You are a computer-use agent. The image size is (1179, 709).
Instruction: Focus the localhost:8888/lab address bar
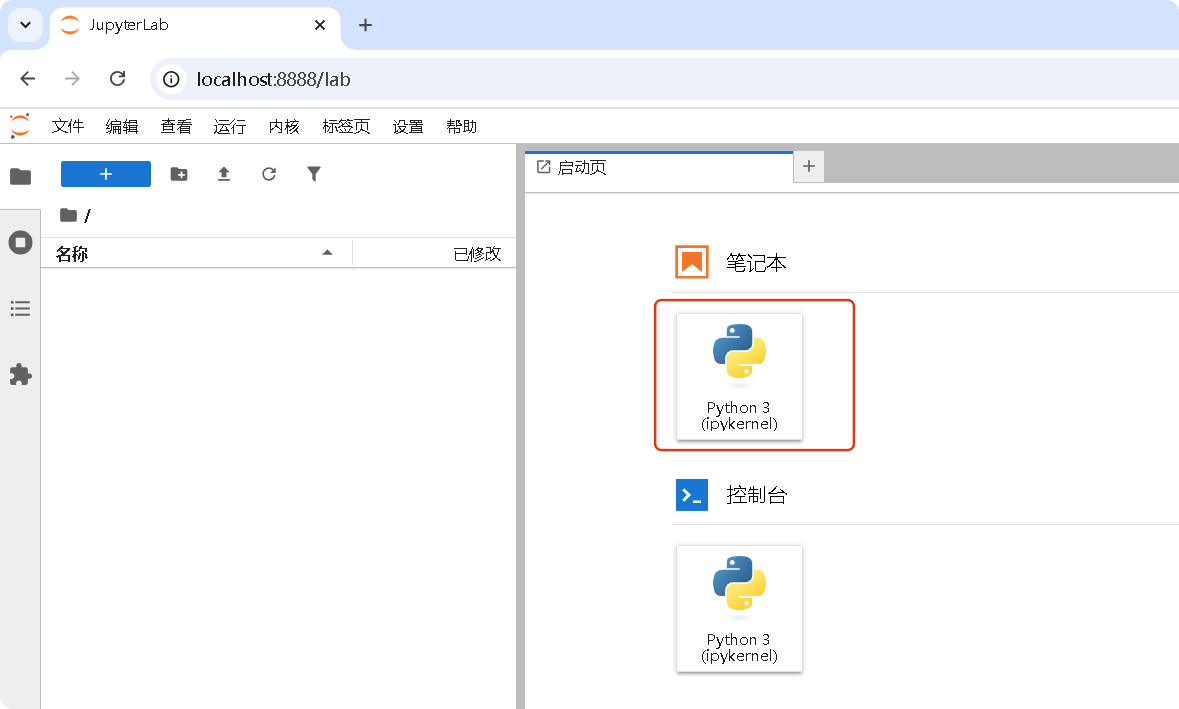[x=665, y=79]
